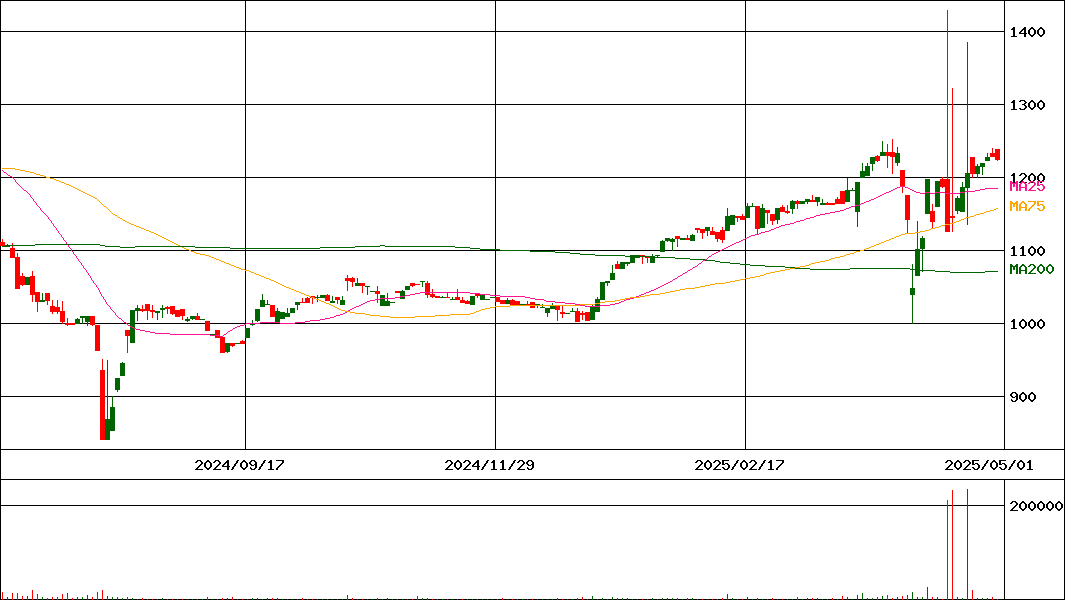Screen dimensions: 1065x600
Task: Click the rightmost tall red volume spike
Action: coord(967,540)
